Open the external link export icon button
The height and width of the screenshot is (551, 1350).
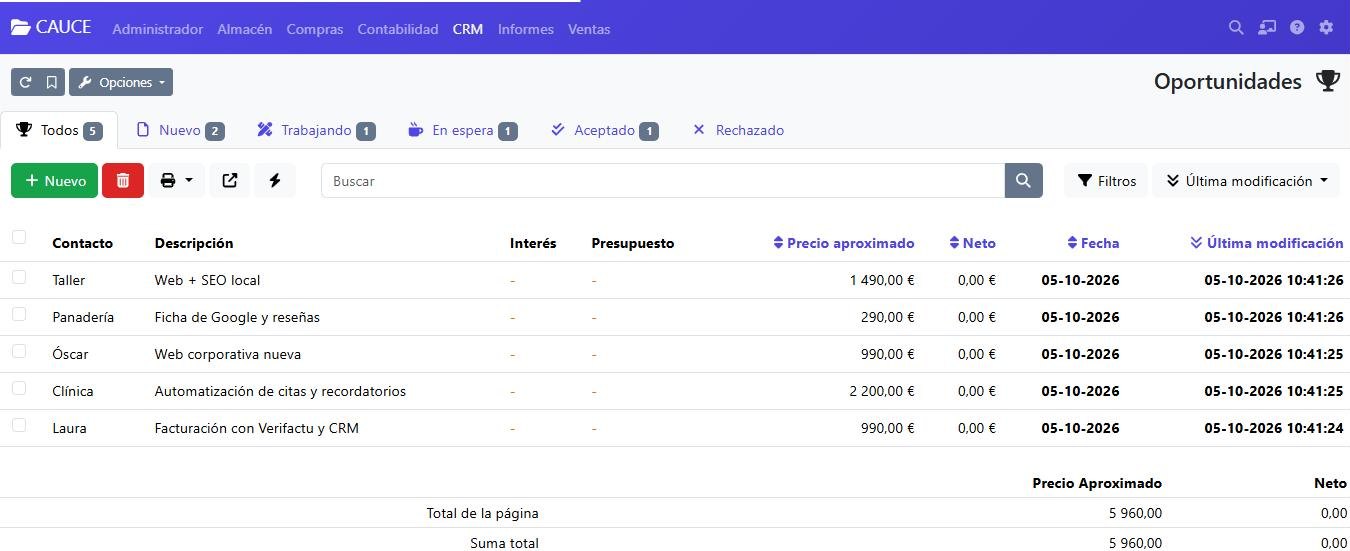coord(230,181)
